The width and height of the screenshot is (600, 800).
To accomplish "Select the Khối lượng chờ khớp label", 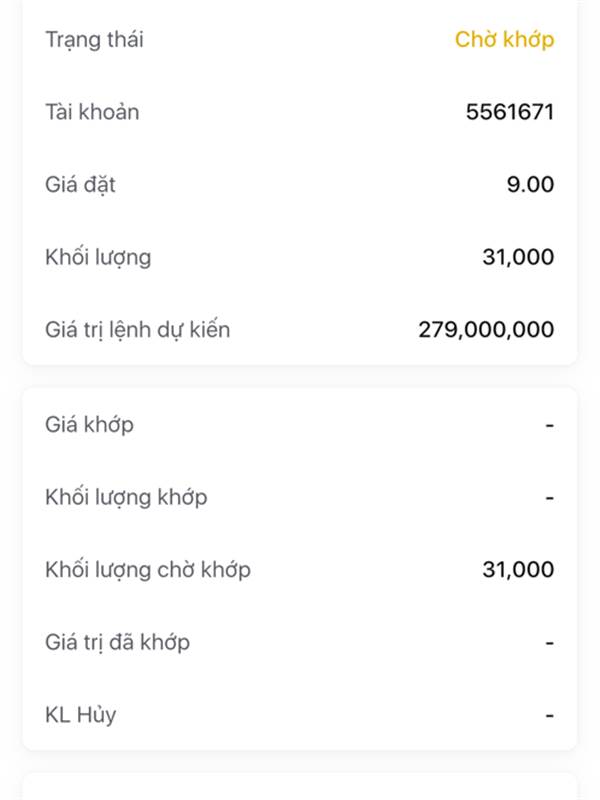I will (x=148, y=570).
